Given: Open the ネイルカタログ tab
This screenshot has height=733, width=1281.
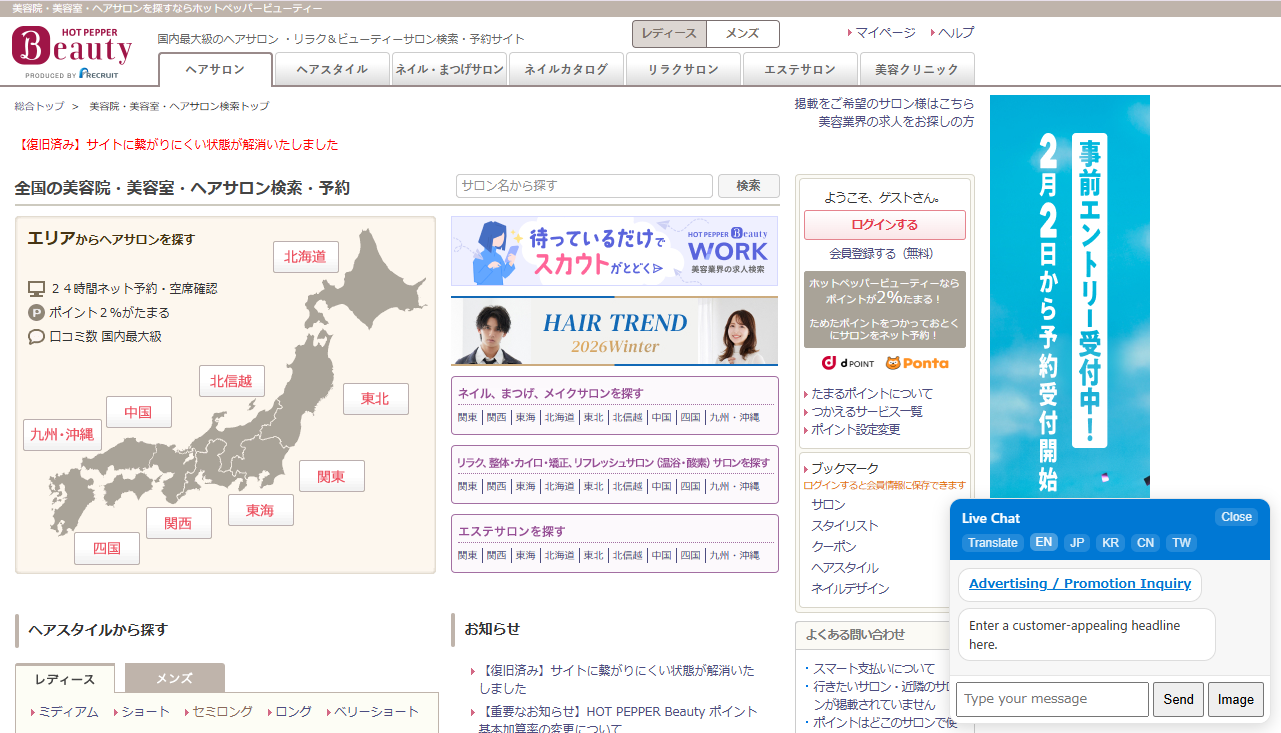Looking at the screenshot, I should pyautogui.click(x=566, y=70).
